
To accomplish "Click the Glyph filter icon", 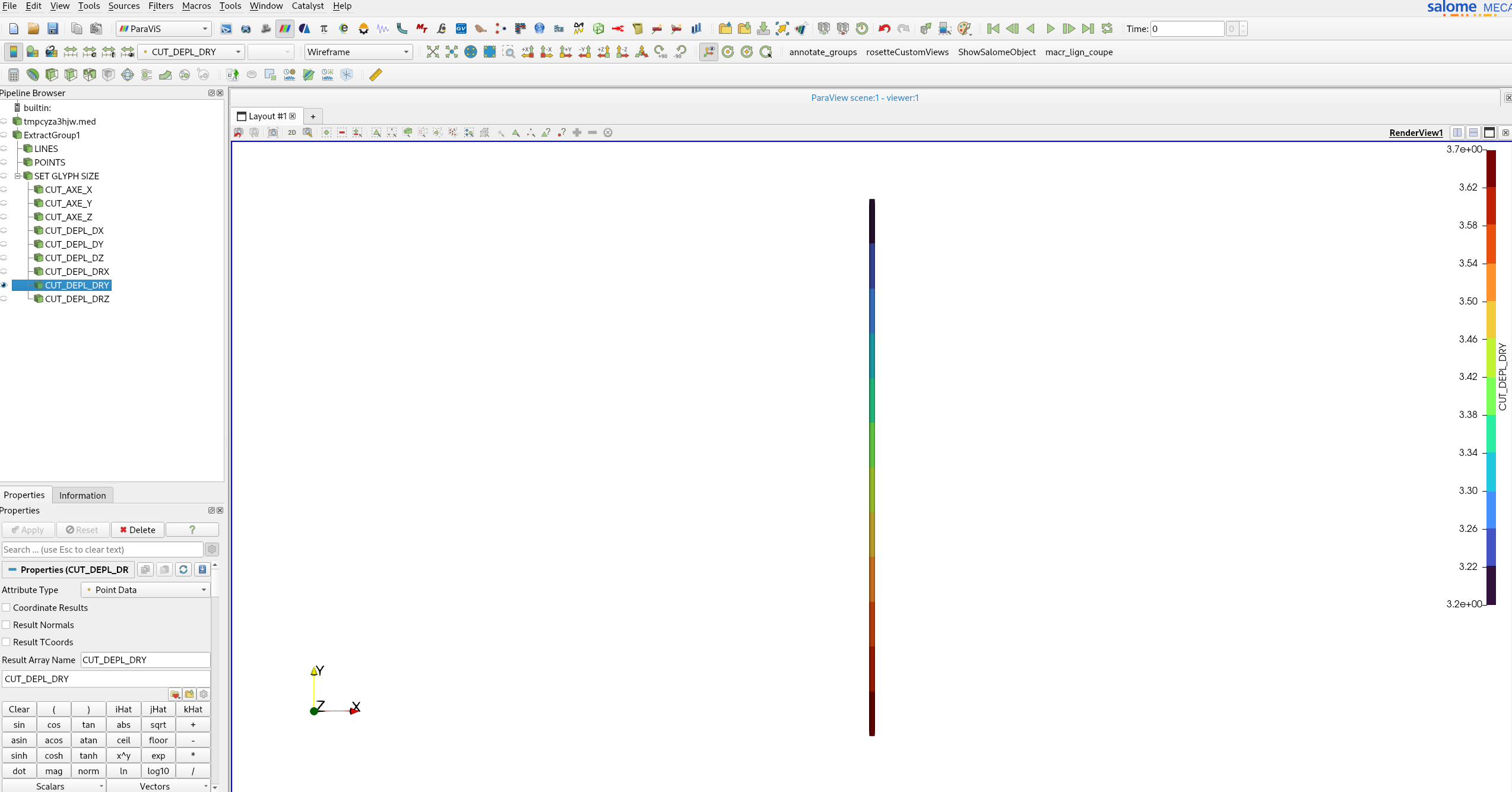I will point(128,75).
